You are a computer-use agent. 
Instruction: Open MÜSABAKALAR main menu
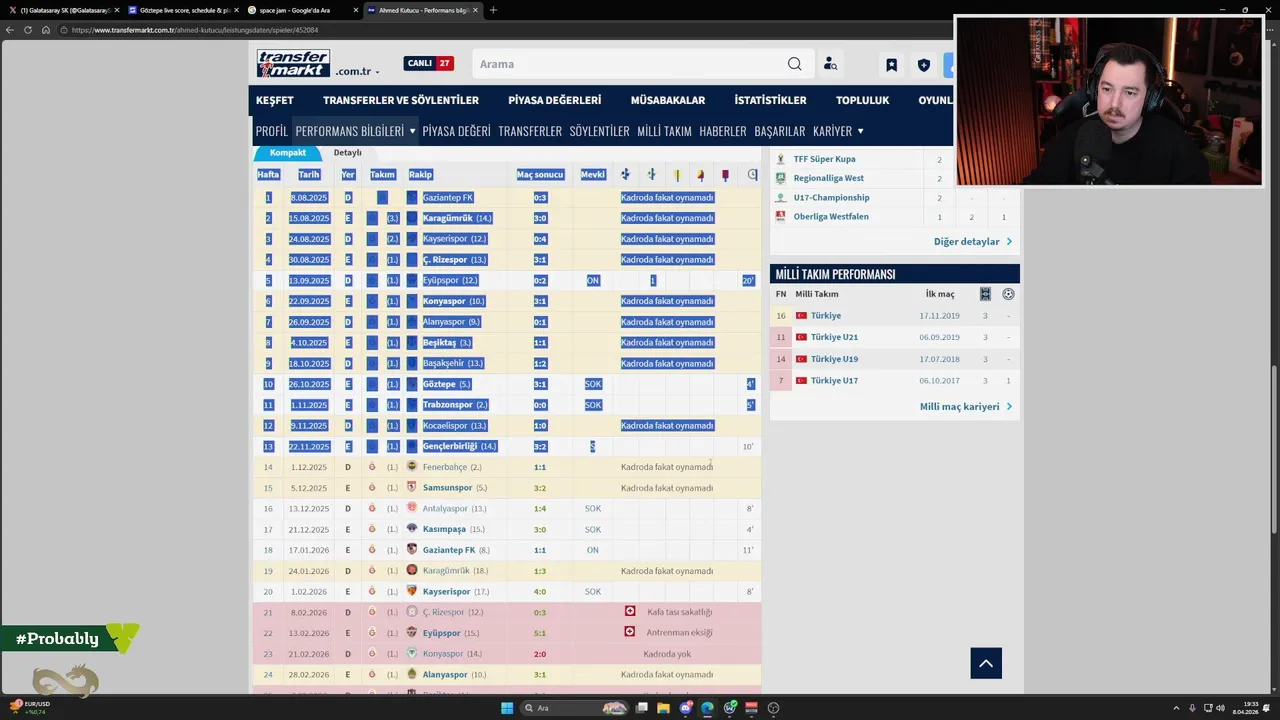pos(668,100)
